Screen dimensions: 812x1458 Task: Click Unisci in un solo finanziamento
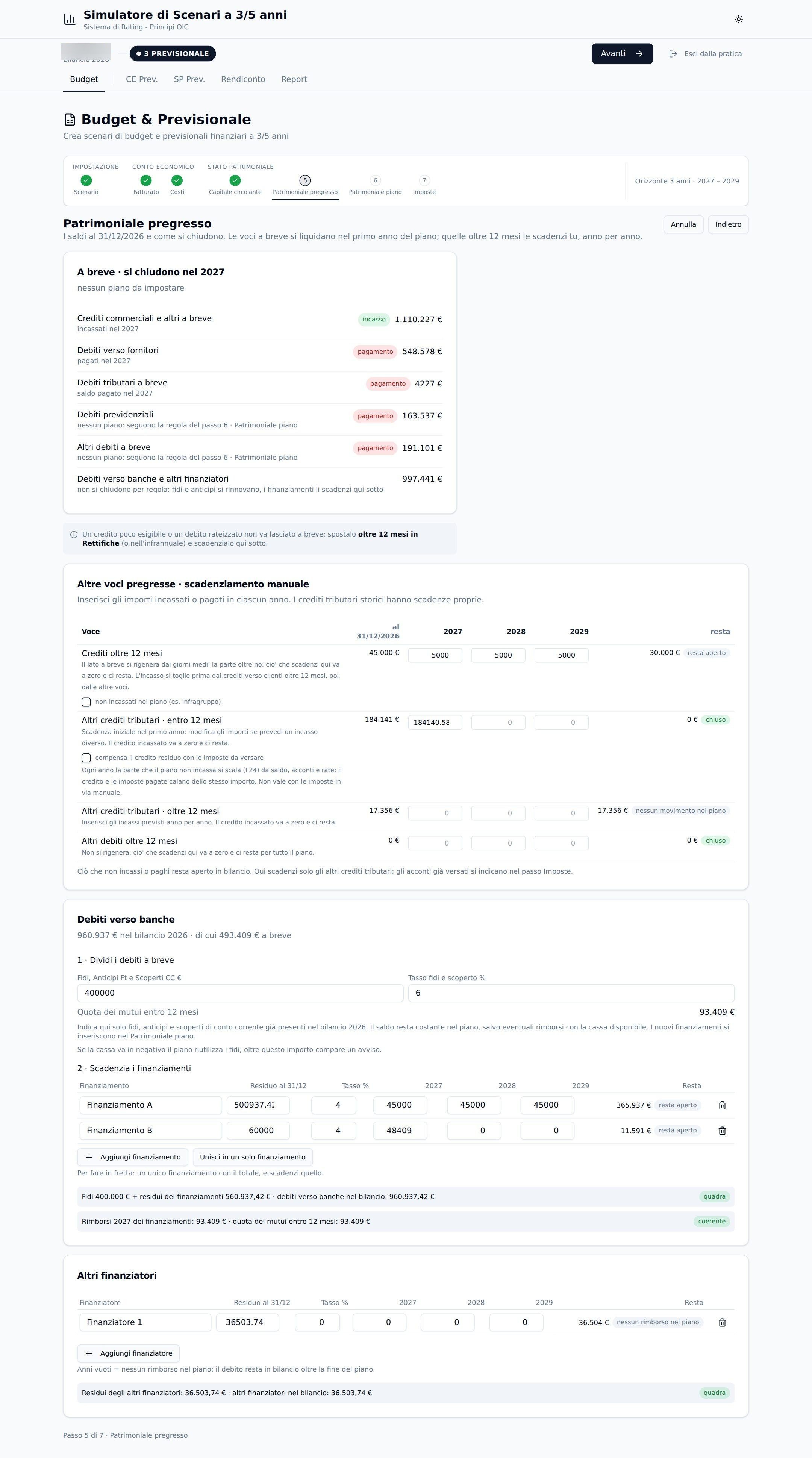pos(252,1157)
